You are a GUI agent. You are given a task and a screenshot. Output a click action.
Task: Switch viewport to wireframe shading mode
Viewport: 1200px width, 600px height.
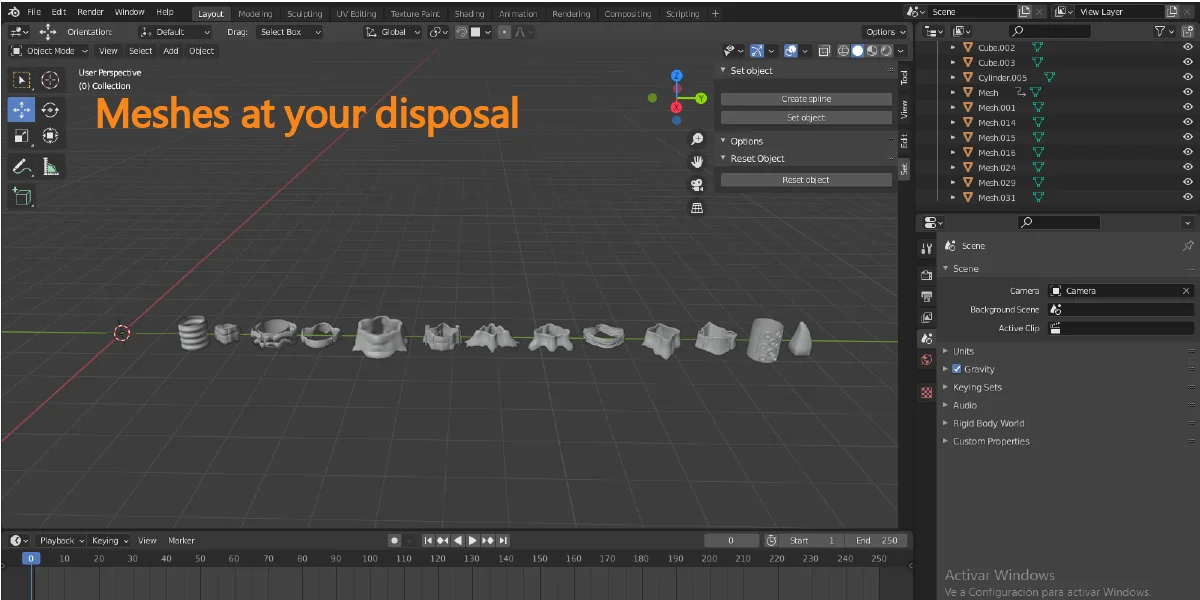843,51
